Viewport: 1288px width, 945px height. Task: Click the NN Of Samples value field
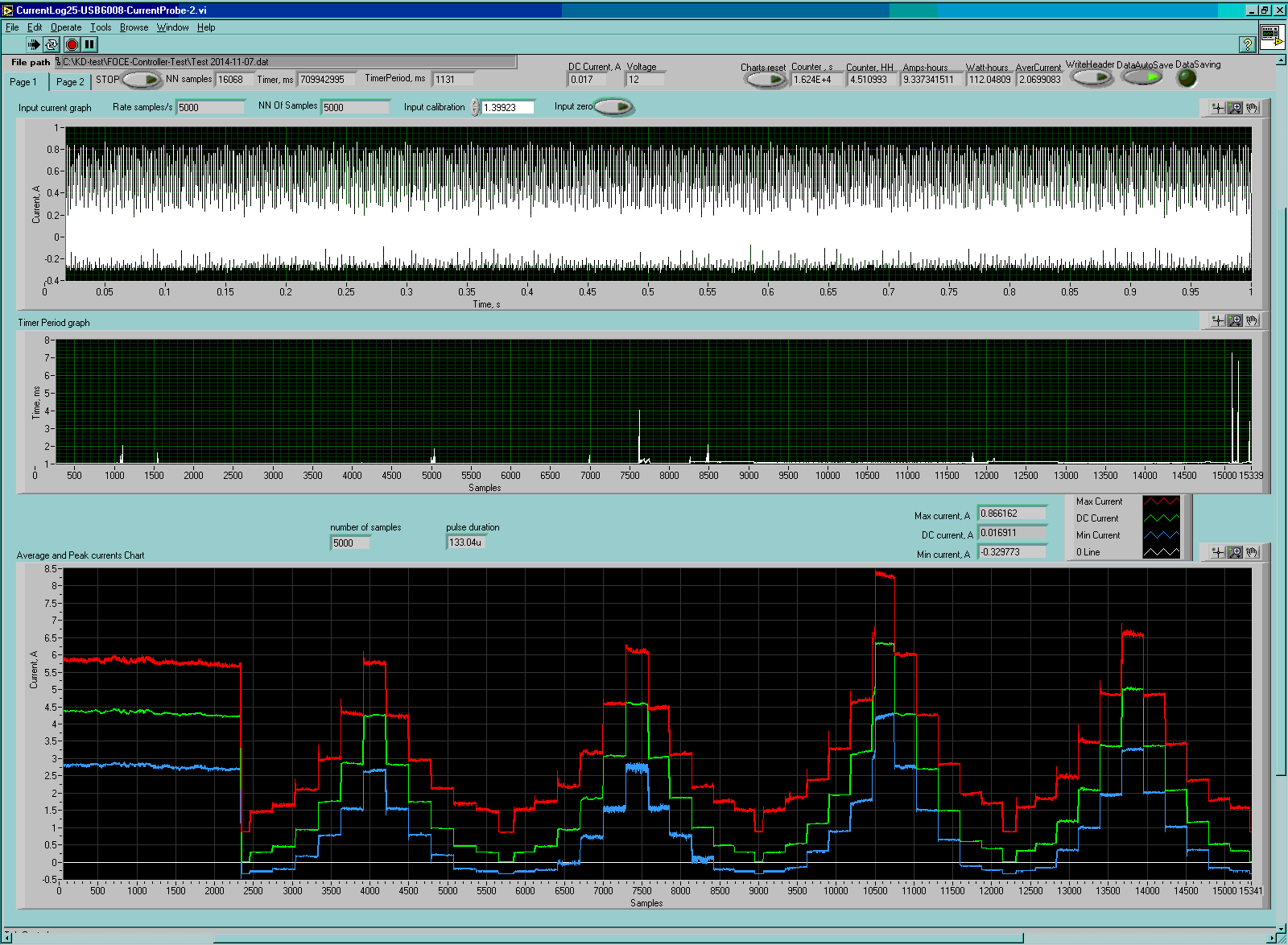355,107
